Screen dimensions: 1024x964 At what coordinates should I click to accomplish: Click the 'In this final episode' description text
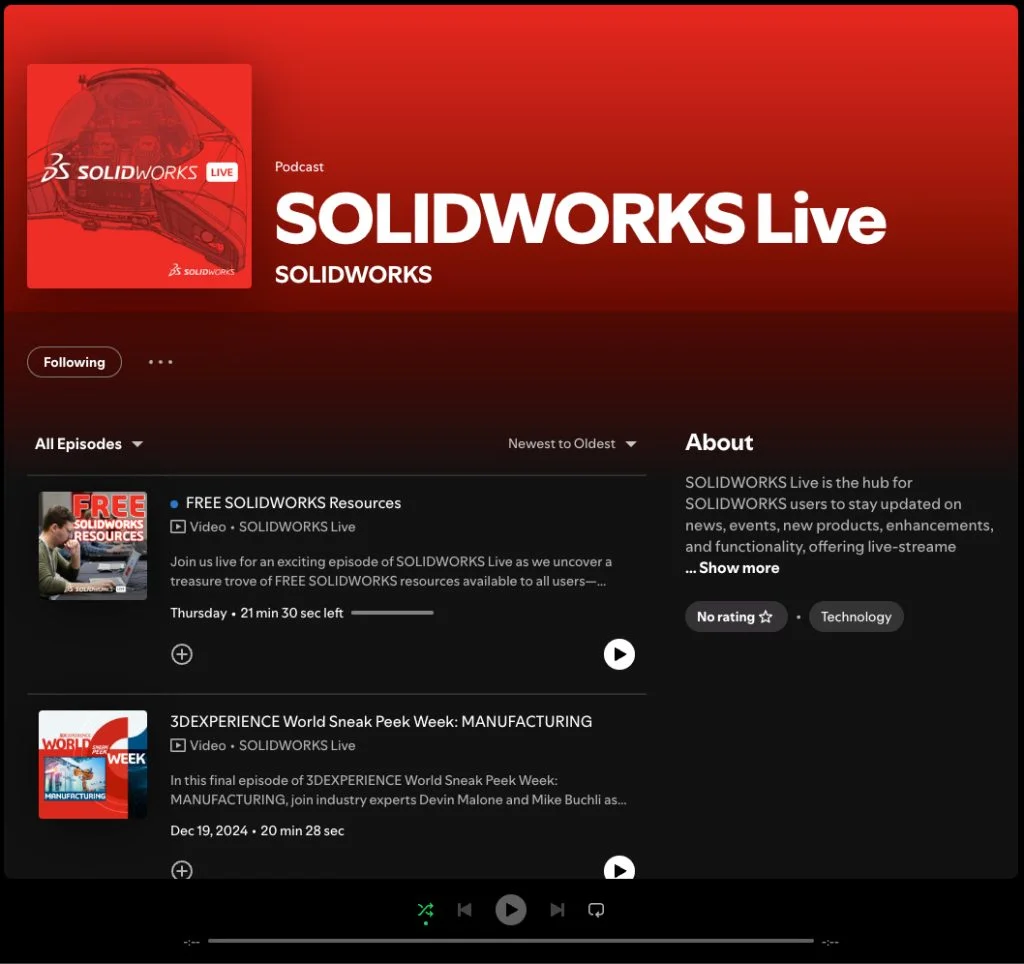[398, 790]
